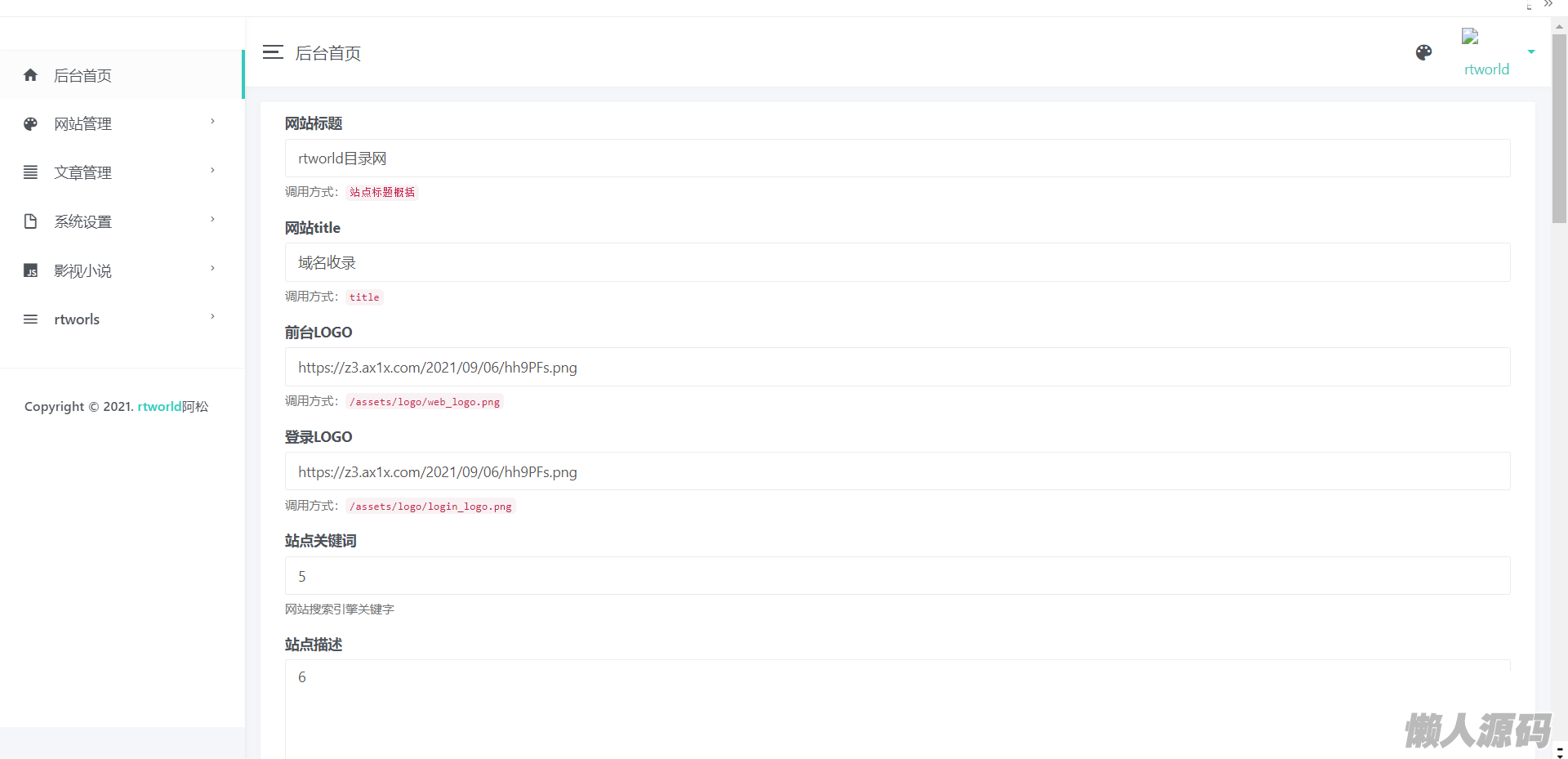
Task: Click the rtworld copyright link
Action: [159, 407]
